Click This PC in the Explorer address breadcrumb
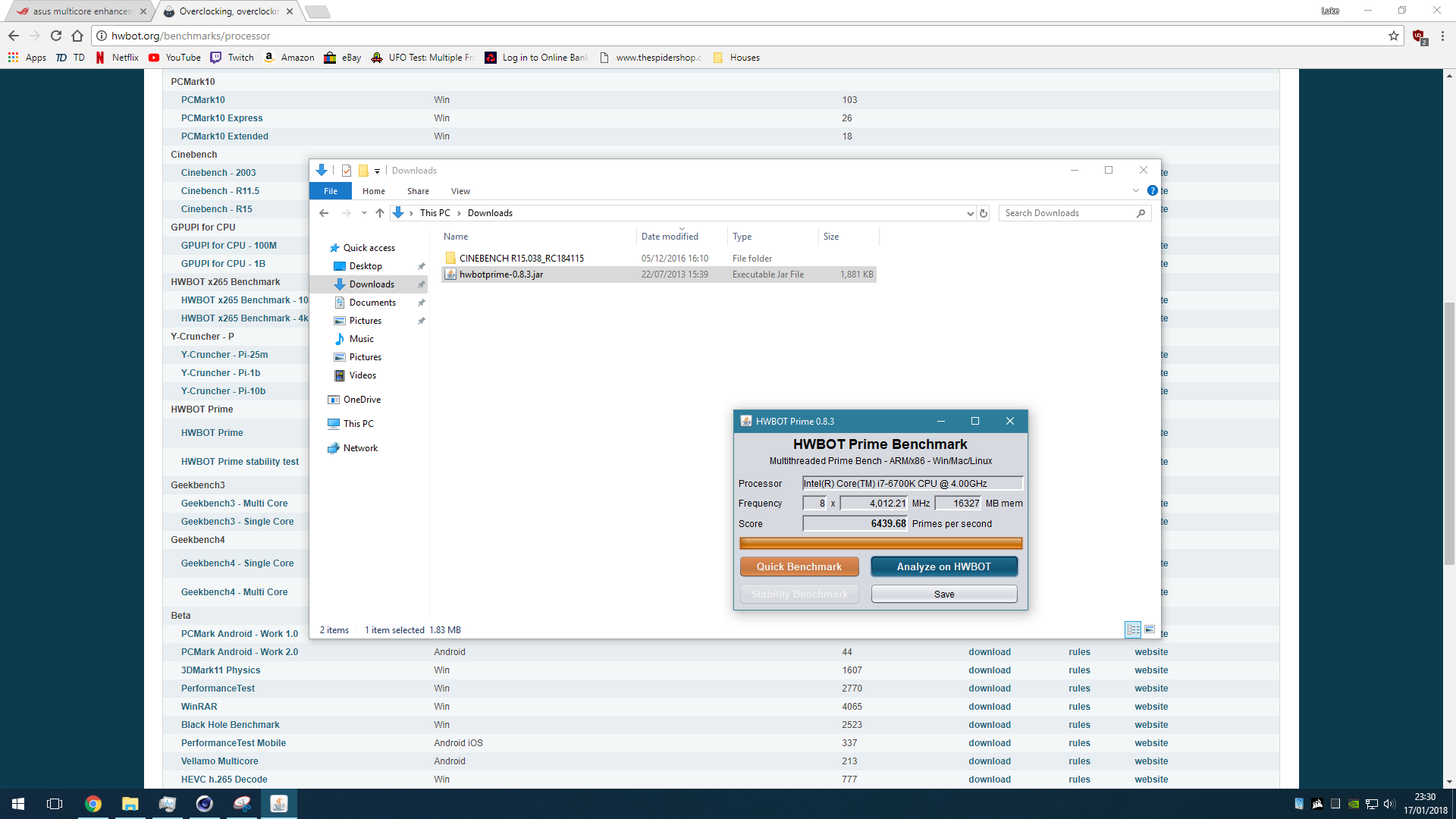Screen dimensions: 1456x819 (435, 213)
